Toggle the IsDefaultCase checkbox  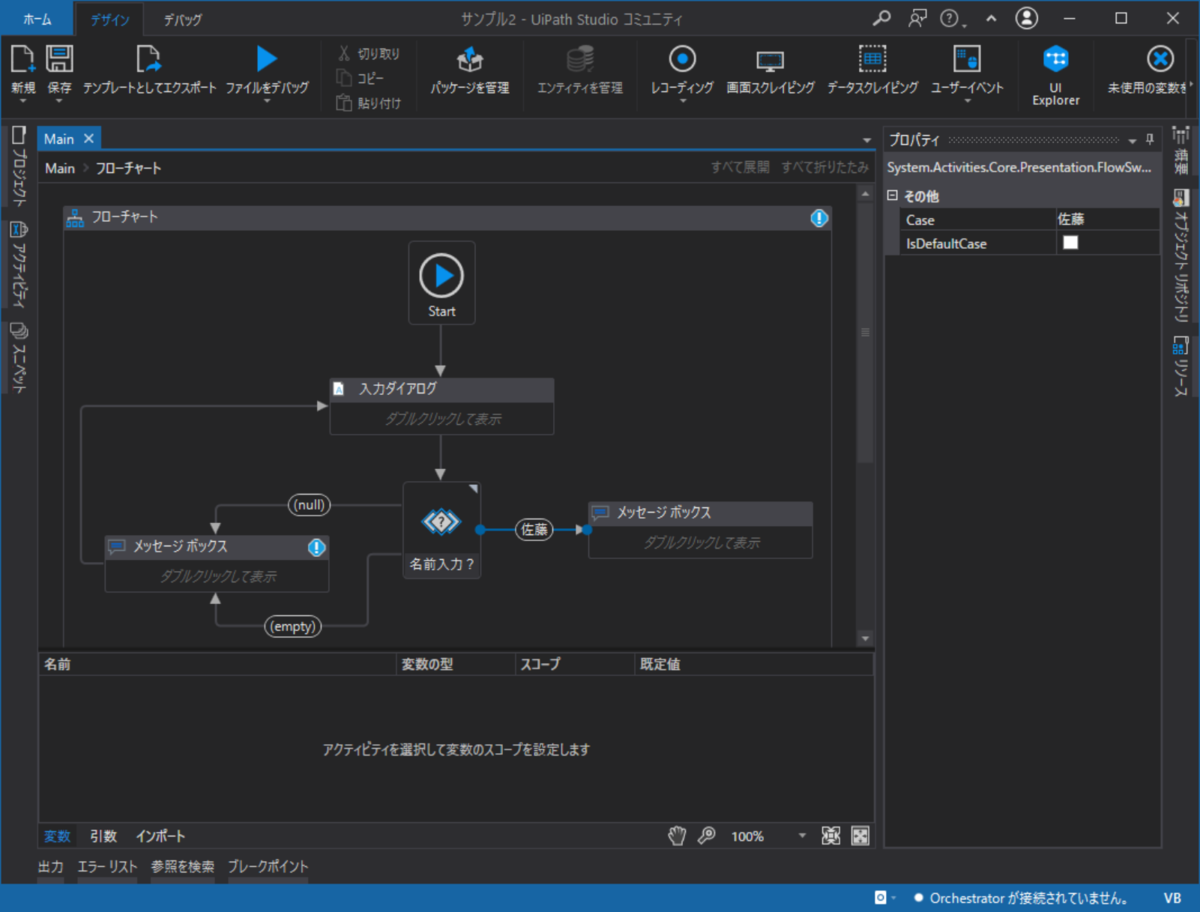[1070, 243]
